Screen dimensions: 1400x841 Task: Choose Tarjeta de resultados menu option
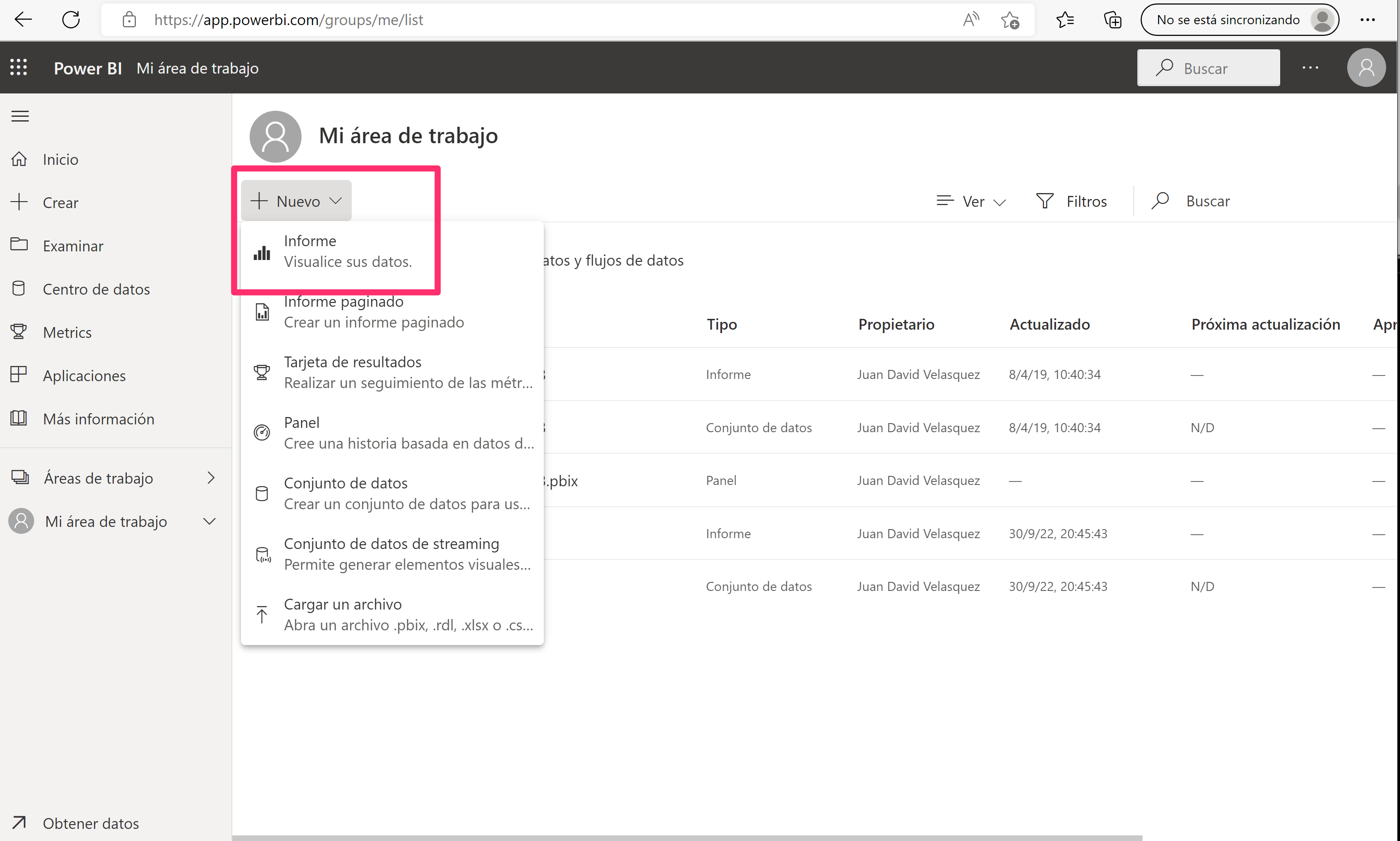click(392, 373)
